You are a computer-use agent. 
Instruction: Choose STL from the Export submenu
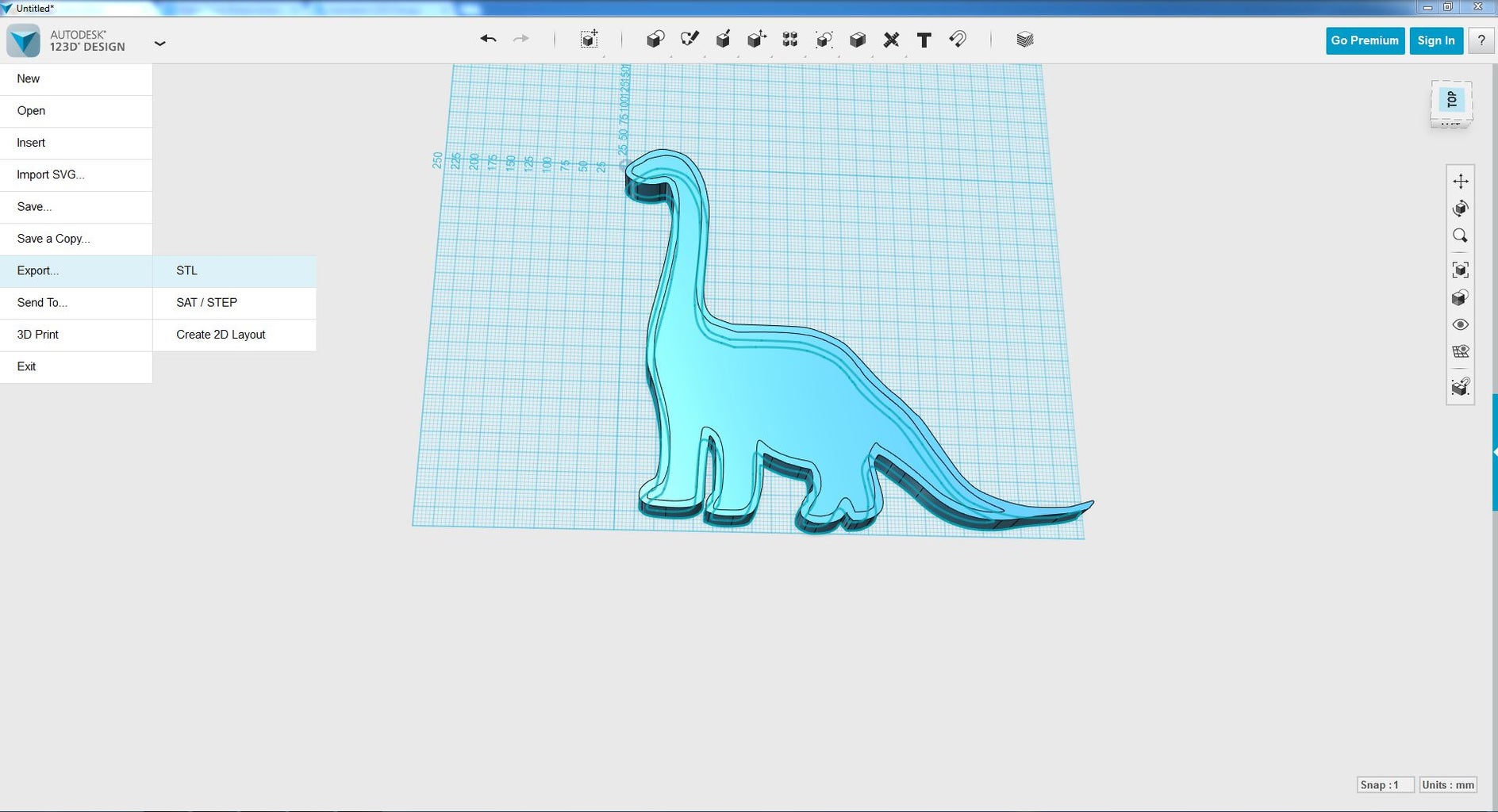pos(187,270)
